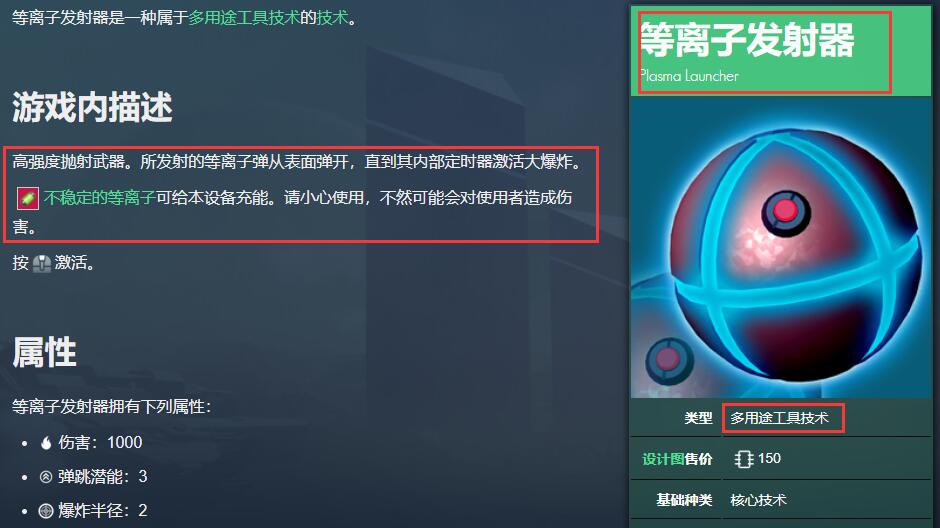Click the 核心技术 value in infobox

[x=758, y=500]
